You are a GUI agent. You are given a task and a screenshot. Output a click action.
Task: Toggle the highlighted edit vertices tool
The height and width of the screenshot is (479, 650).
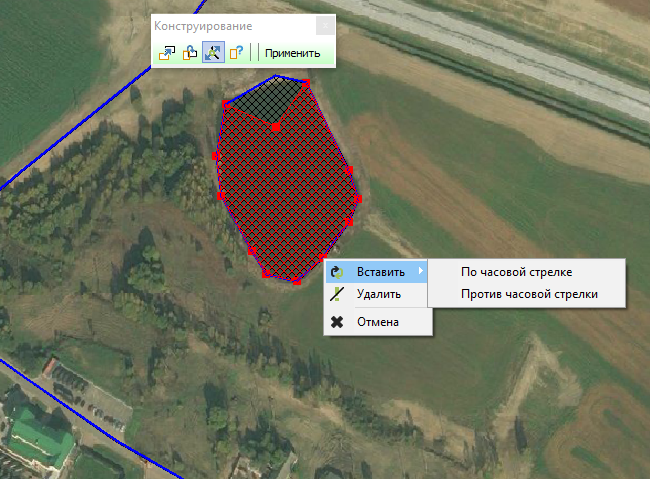tap(213, 52)
